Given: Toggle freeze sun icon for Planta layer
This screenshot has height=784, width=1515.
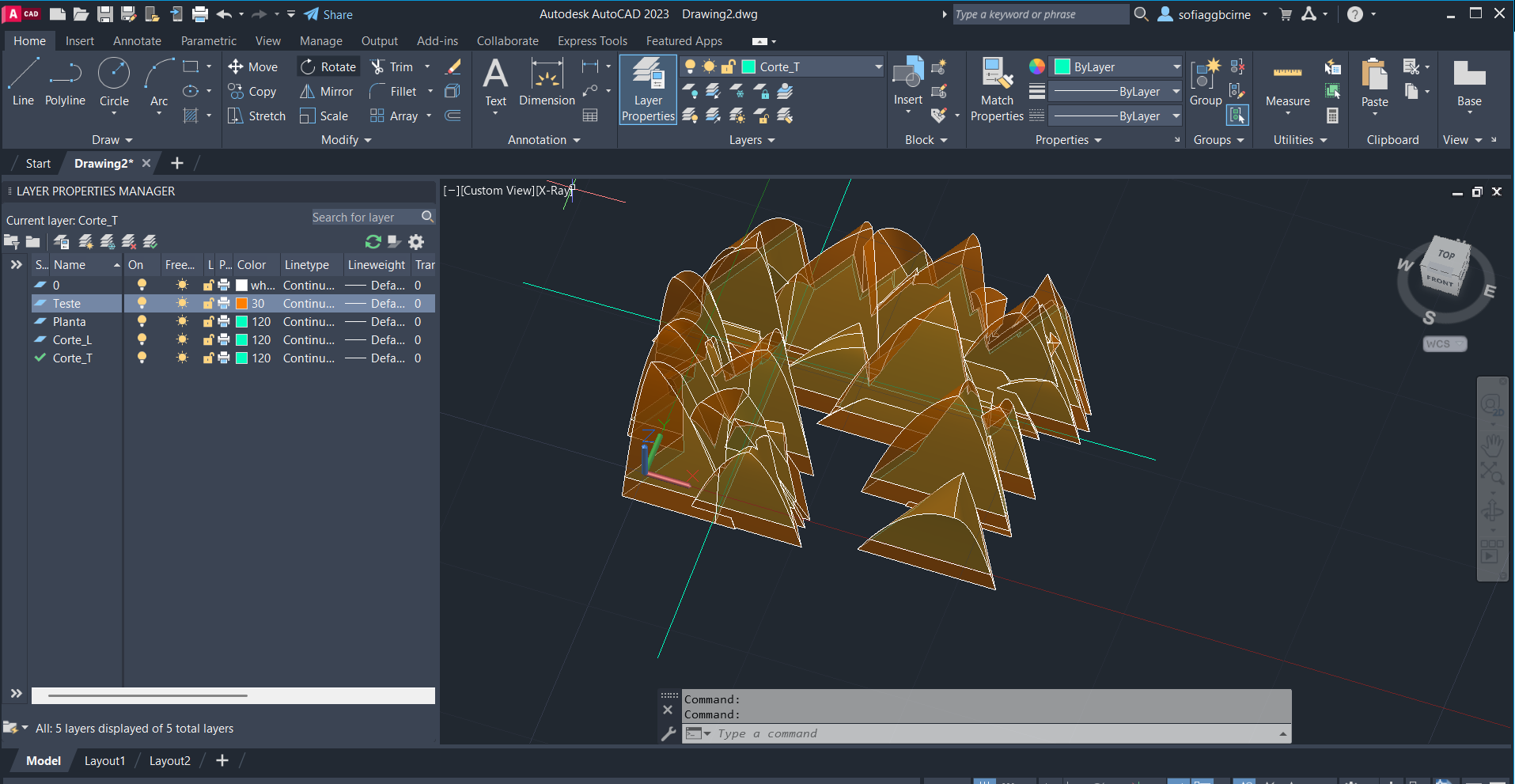Looking at the screenshot, I should click(x=182, y=322).
